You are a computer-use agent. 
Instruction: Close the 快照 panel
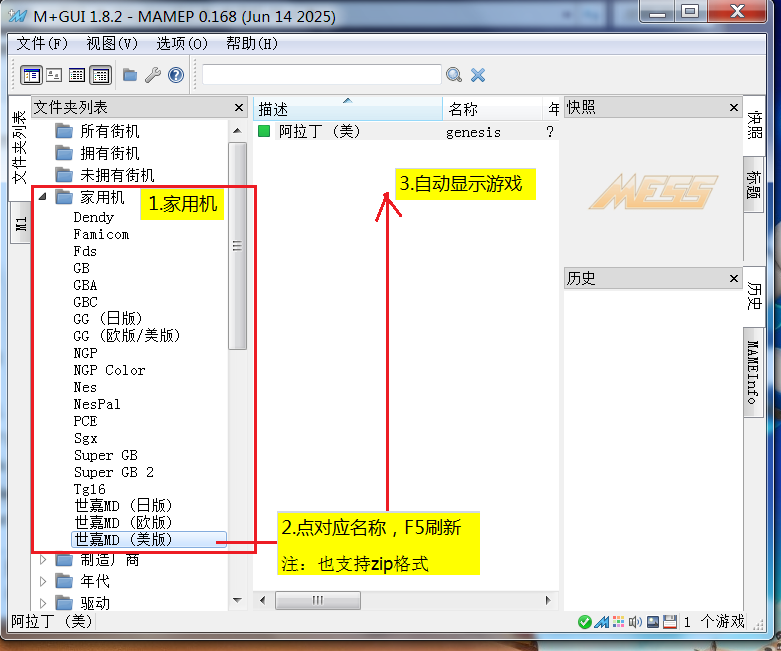pyautogui.click(x=734, y=108)
